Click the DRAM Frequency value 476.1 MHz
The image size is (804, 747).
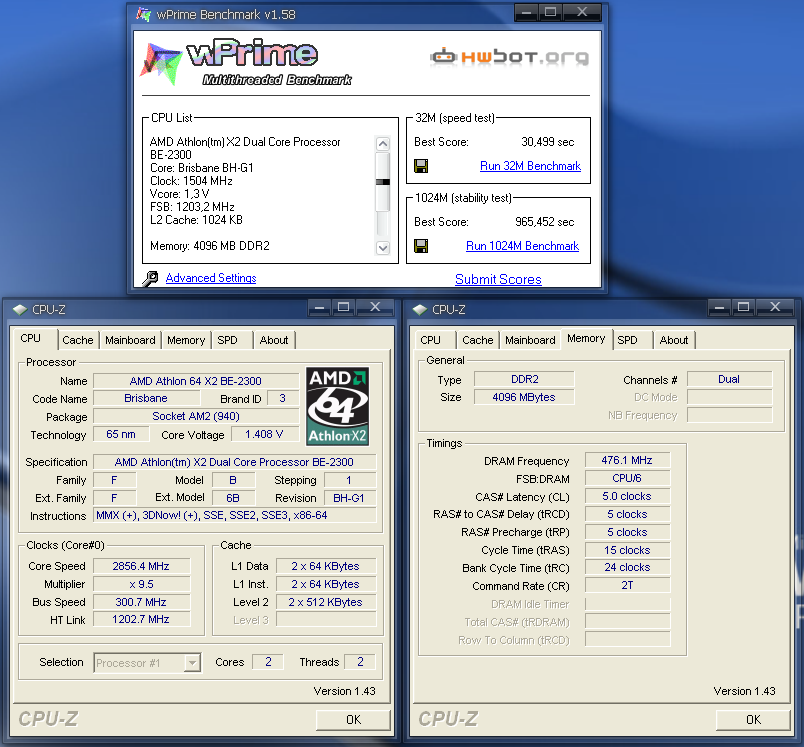627,460
